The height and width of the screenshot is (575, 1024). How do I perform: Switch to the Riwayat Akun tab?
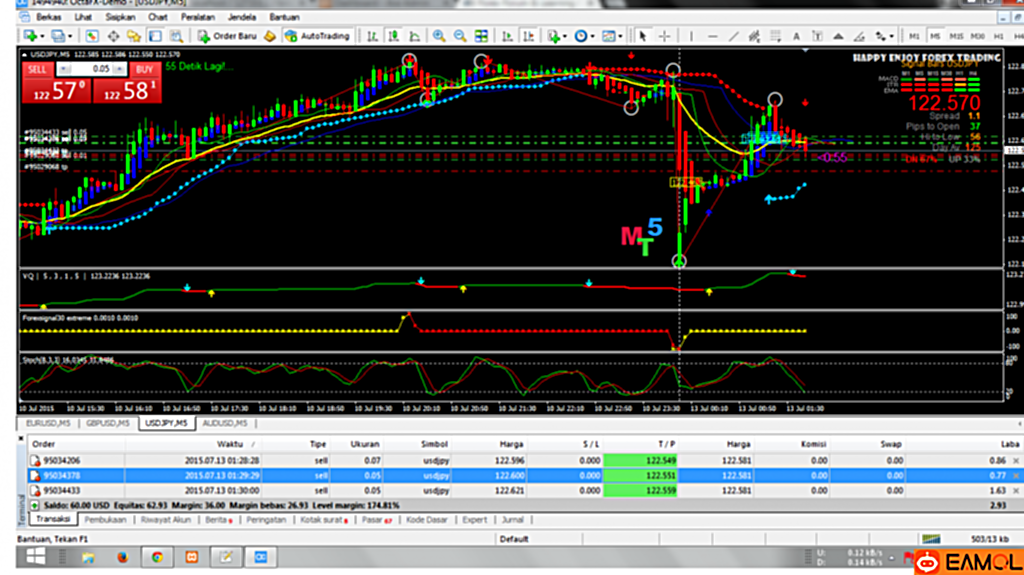pos(166,520)
